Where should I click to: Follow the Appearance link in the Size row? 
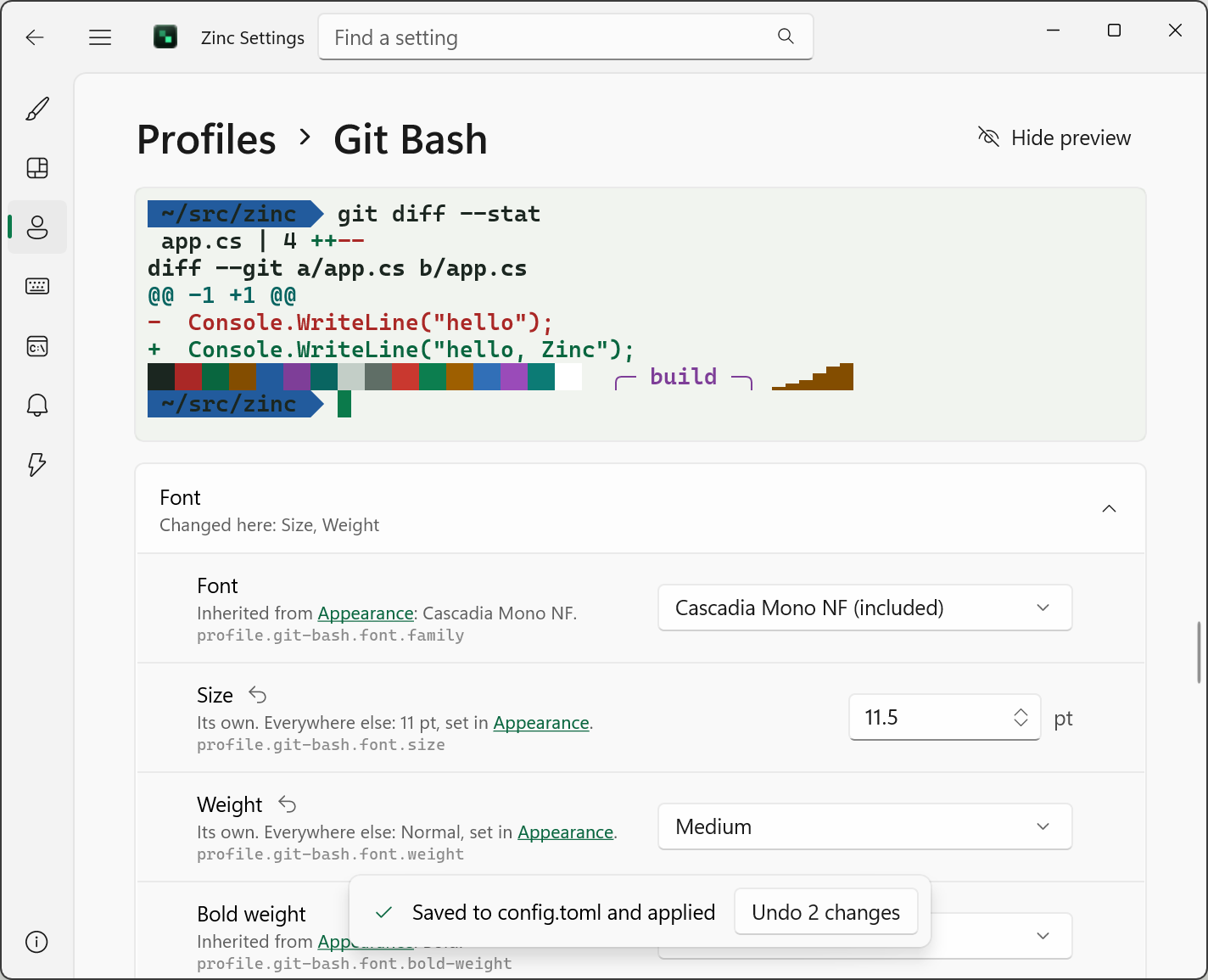click(541, 723)
